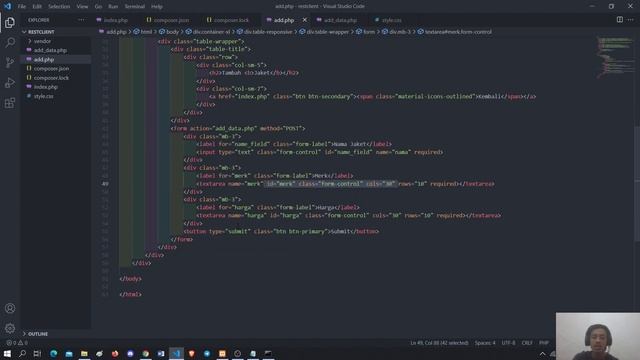Click errors and warnings indicator in status bar
This screenshot has width=640, height=360.
[x=17, y=343]
